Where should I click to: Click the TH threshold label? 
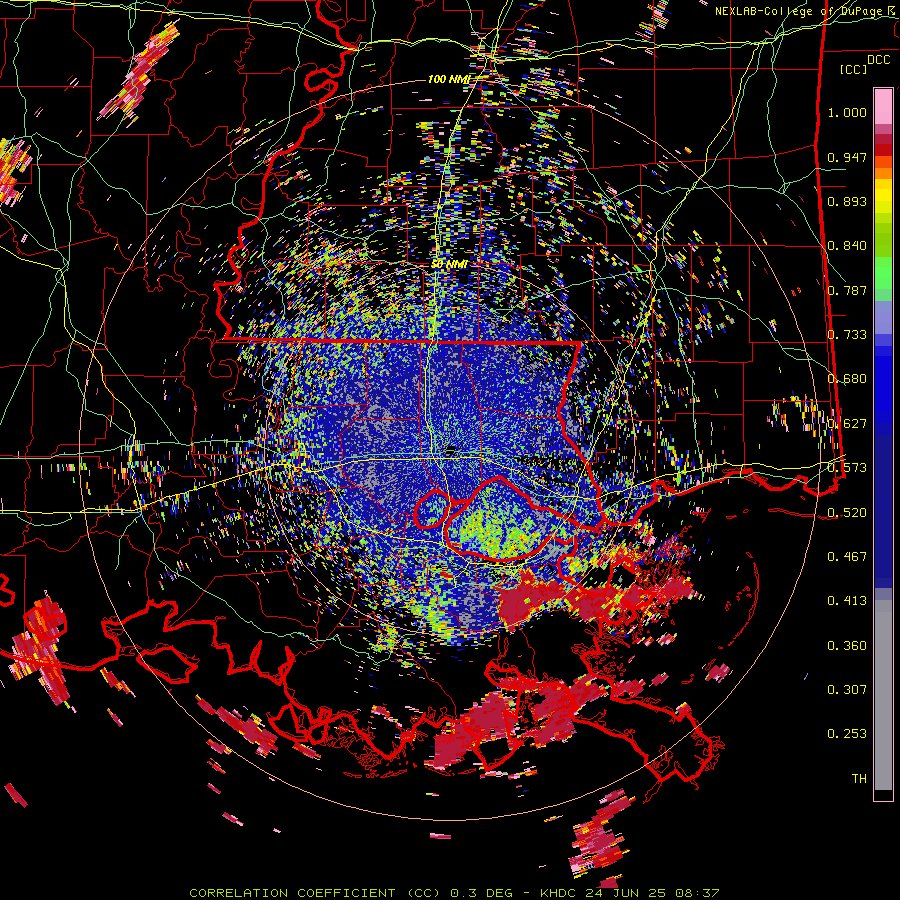[x=859, y=779]
